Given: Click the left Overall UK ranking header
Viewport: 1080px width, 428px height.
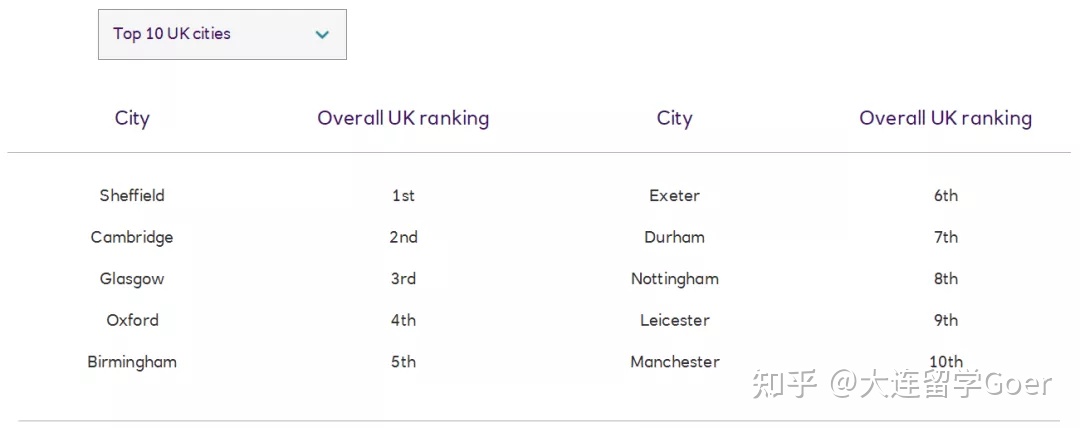Looking at the screenshot, I should 403,119.
